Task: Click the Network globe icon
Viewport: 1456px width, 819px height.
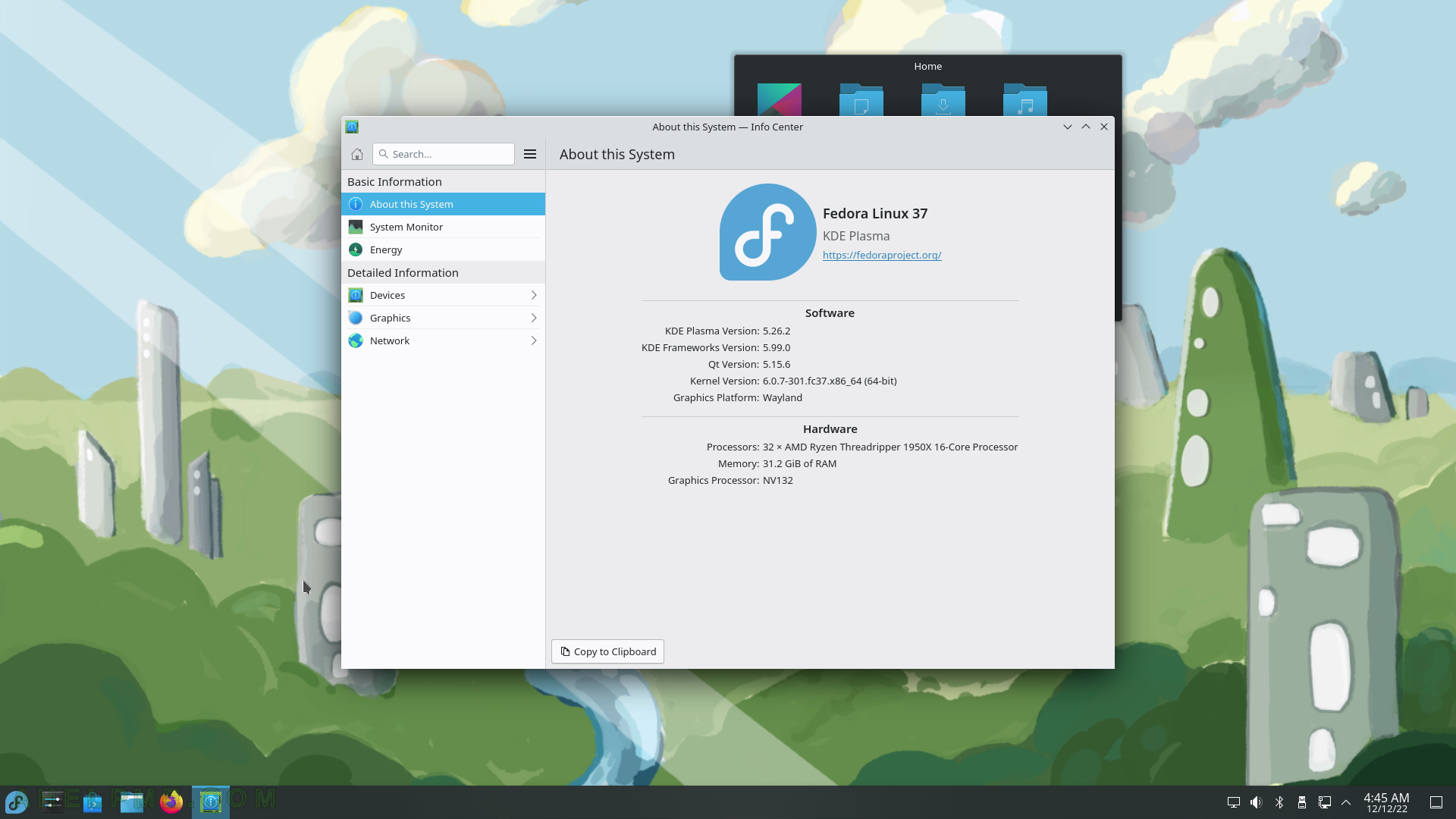Action: [355, 340]
